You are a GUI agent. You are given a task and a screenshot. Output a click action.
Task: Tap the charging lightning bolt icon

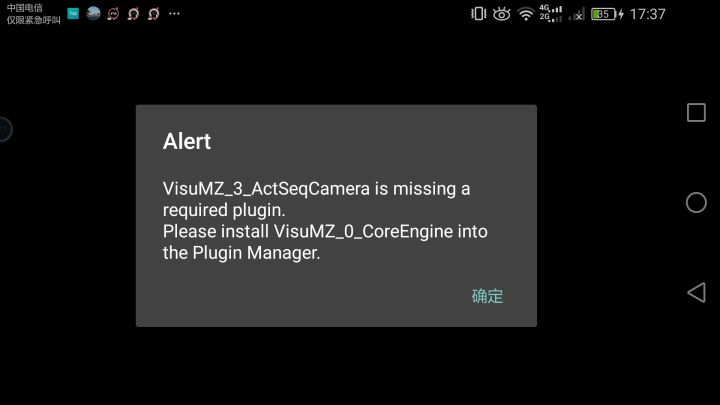[x=621, y=14]
